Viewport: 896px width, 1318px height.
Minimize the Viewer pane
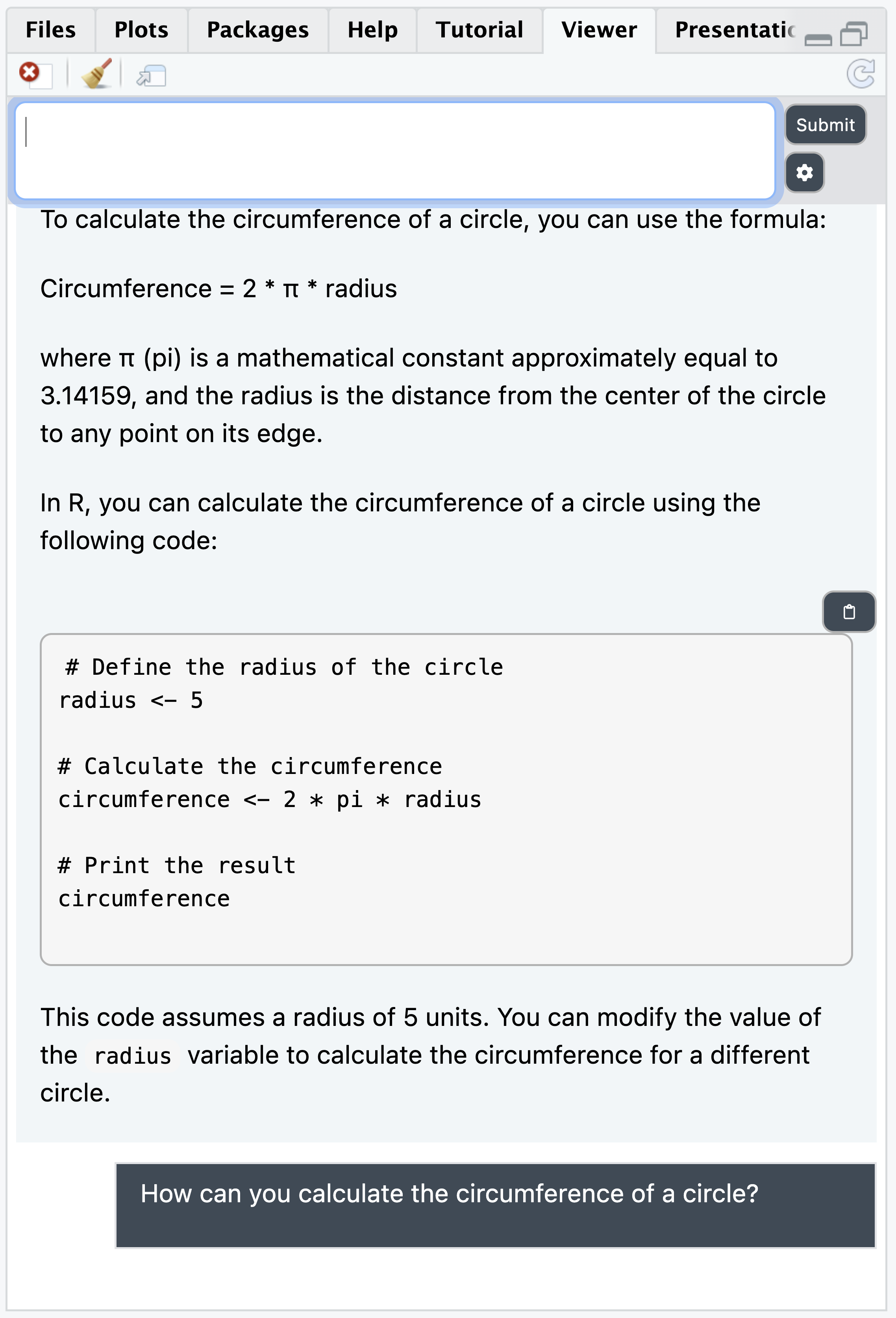tap(818, 37)
